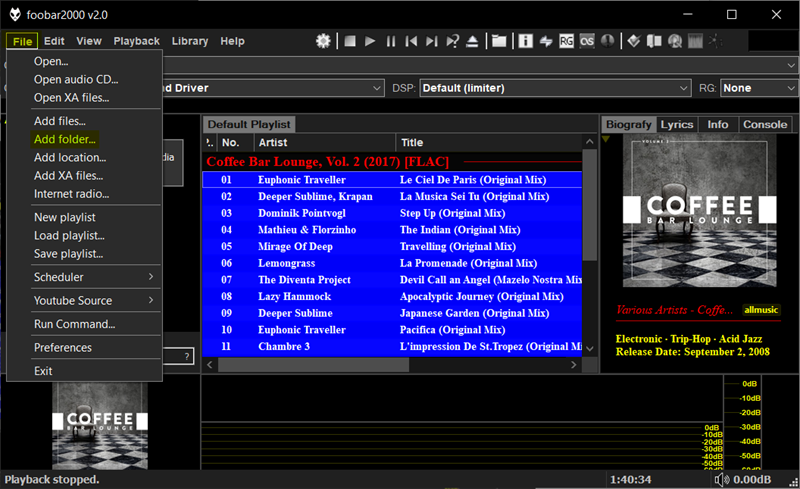This screenshot has height=489, width=800.
Task: Sort by the Title column header
Action: (x=489, y=142)
